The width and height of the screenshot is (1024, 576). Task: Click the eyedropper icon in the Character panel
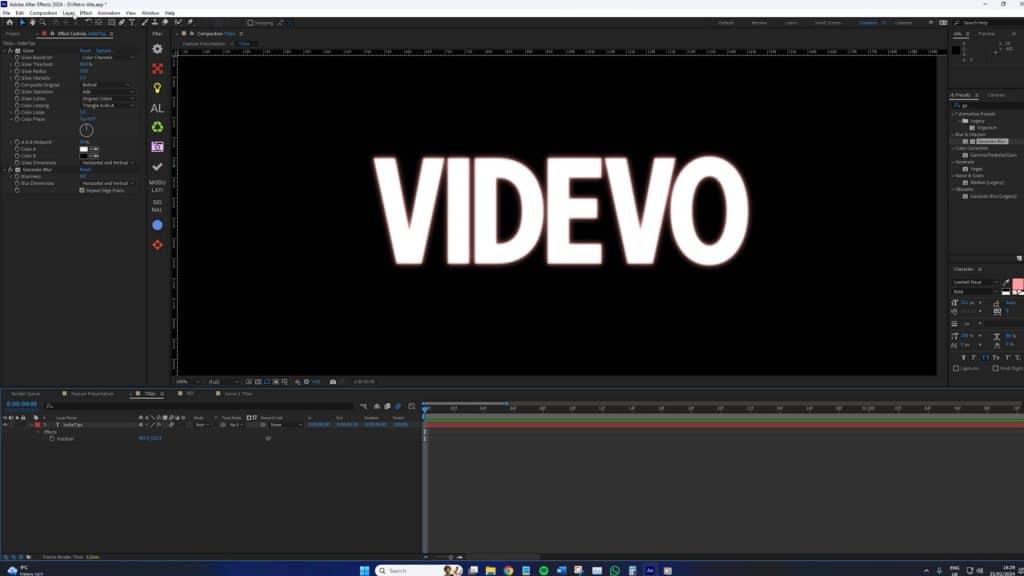(x=1006, y=282)
